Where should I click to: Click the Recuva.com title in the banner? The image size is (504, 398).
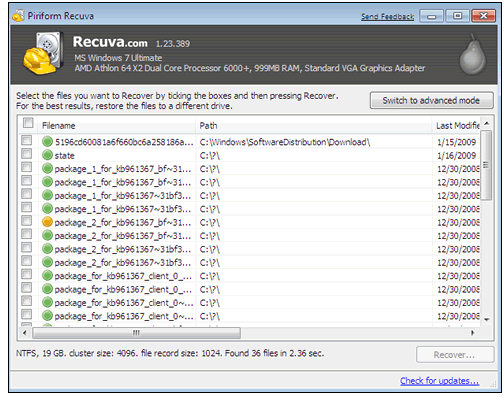[110, 42]
